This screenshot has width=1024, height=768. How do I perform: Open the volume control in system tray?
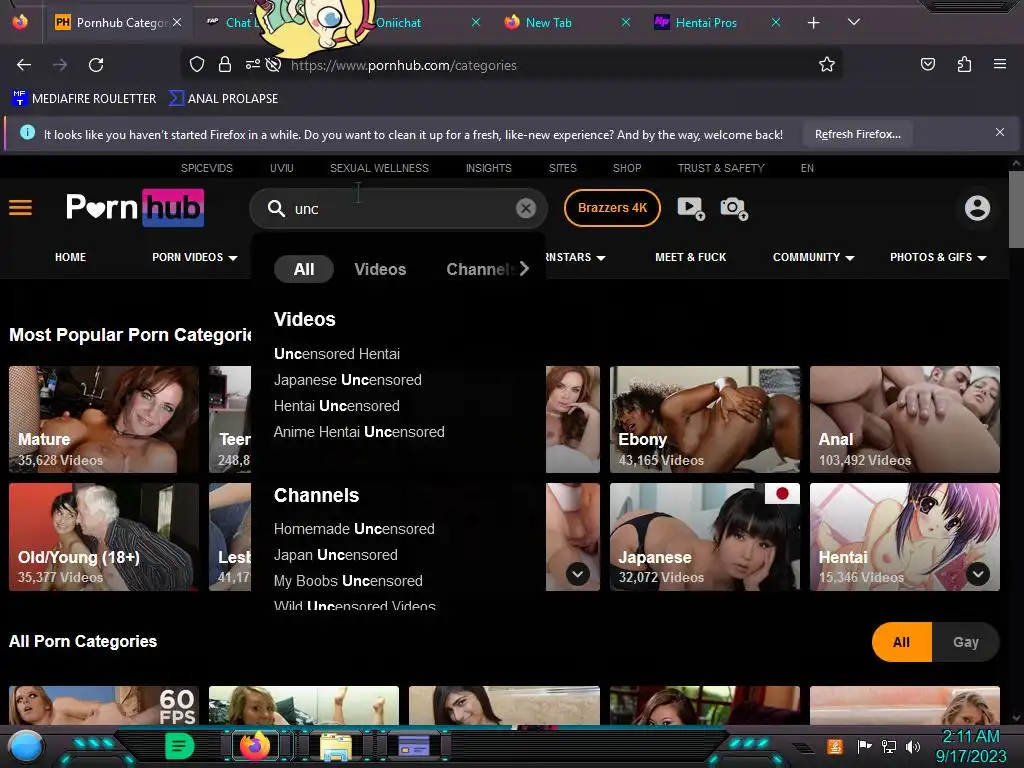point(913,746)
